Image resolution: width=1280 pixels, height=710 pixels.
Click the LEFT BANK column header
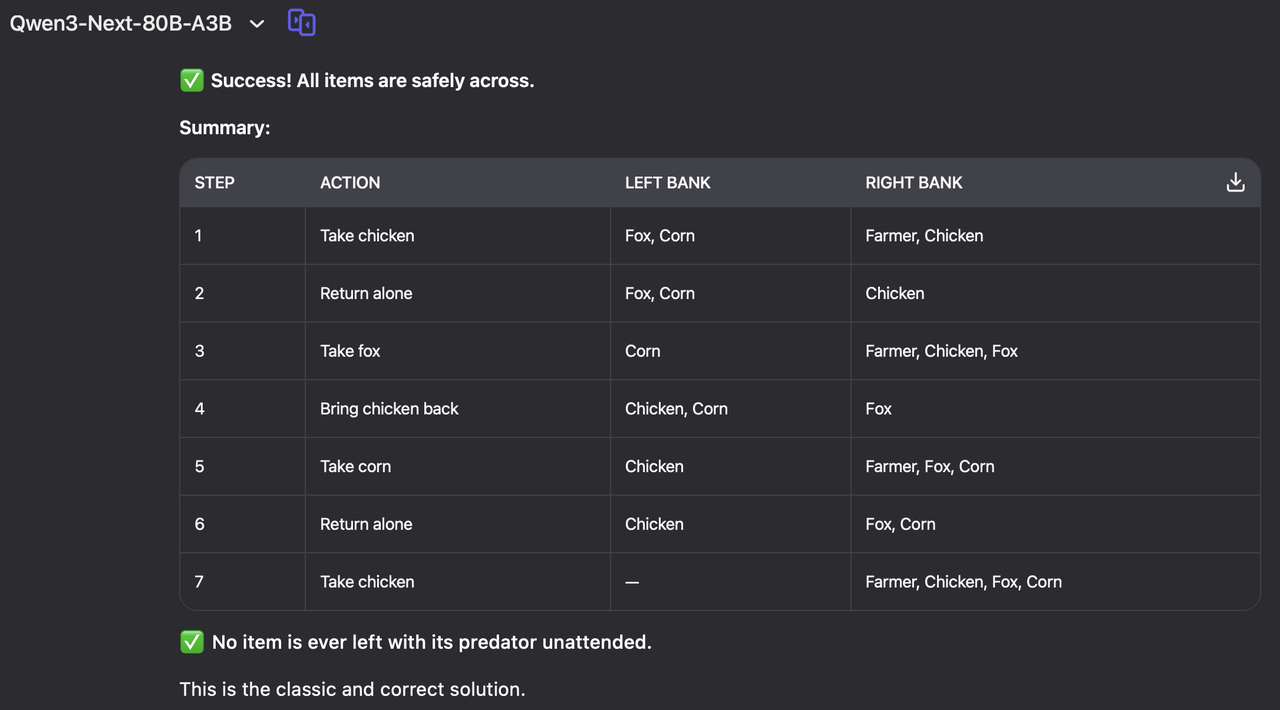coord(668,183)
